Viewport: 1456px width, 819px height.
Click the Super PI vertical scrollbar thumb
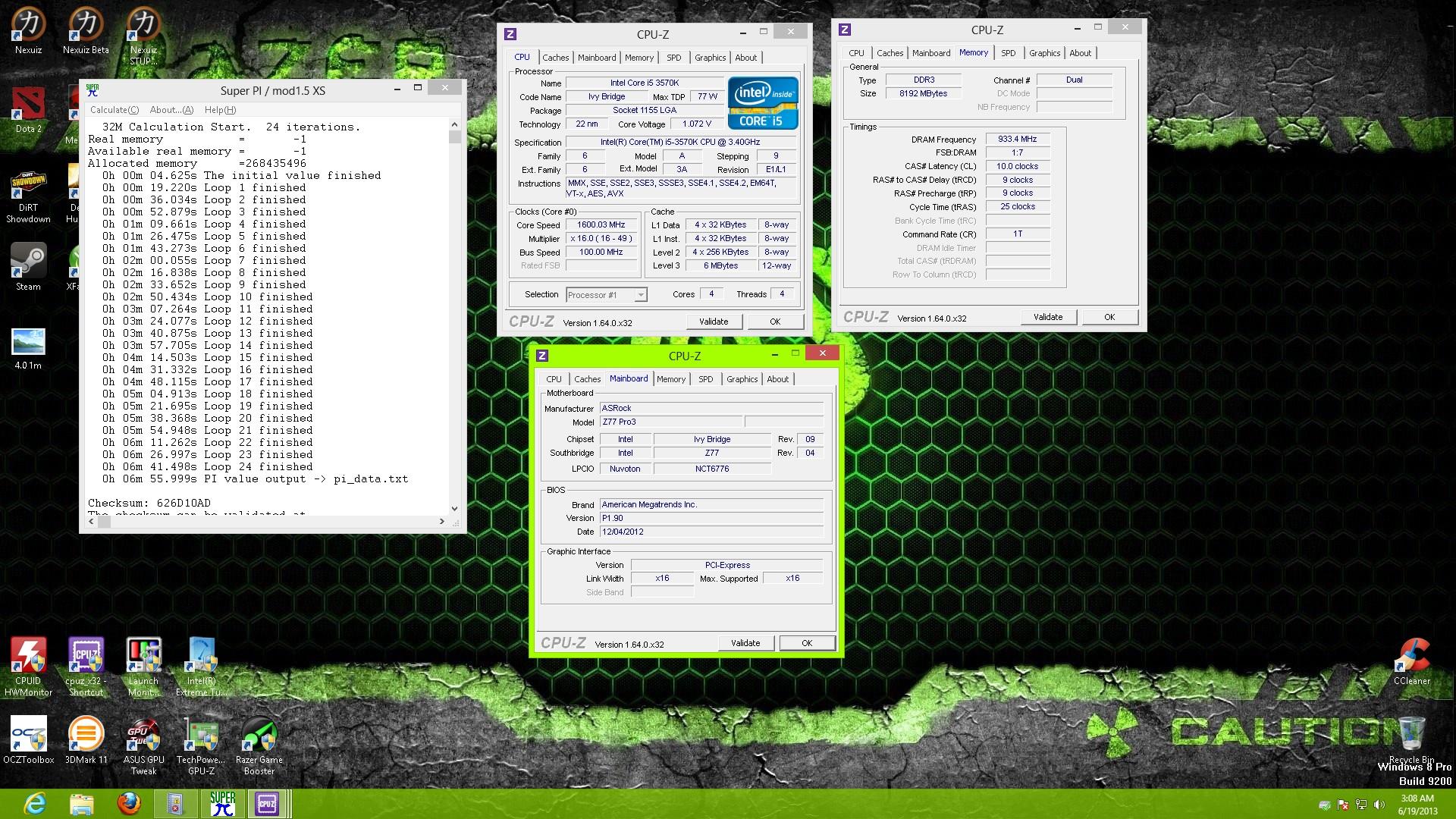pos(454,136)
